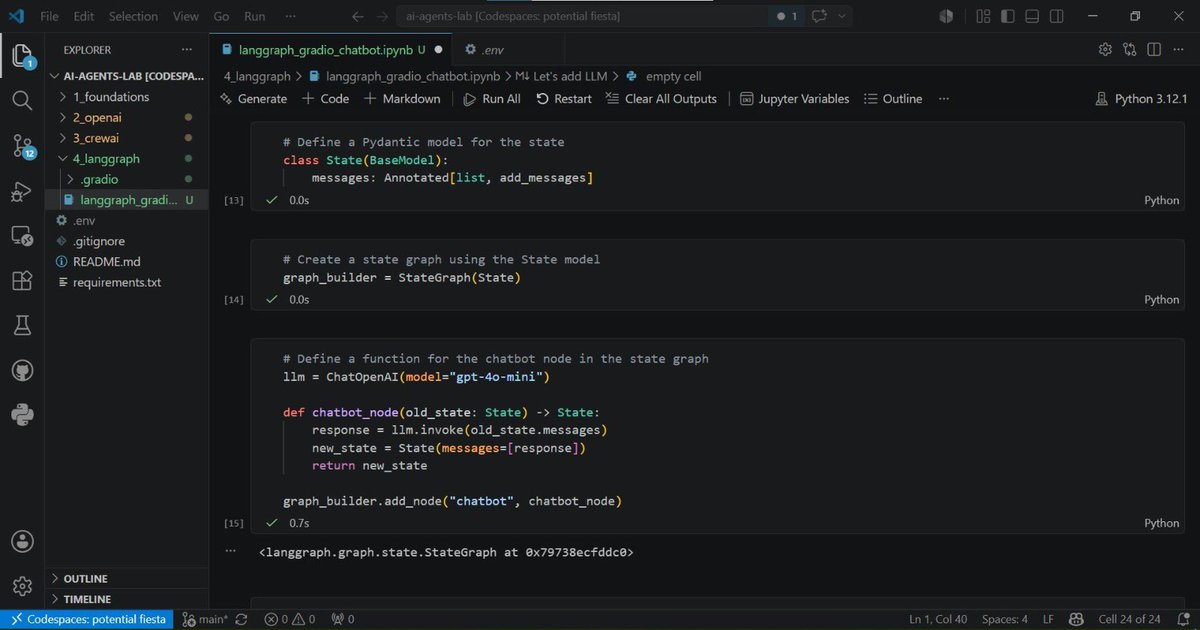Add a Code cell
Screen dimensions: 1200x630
pos(326,99)
